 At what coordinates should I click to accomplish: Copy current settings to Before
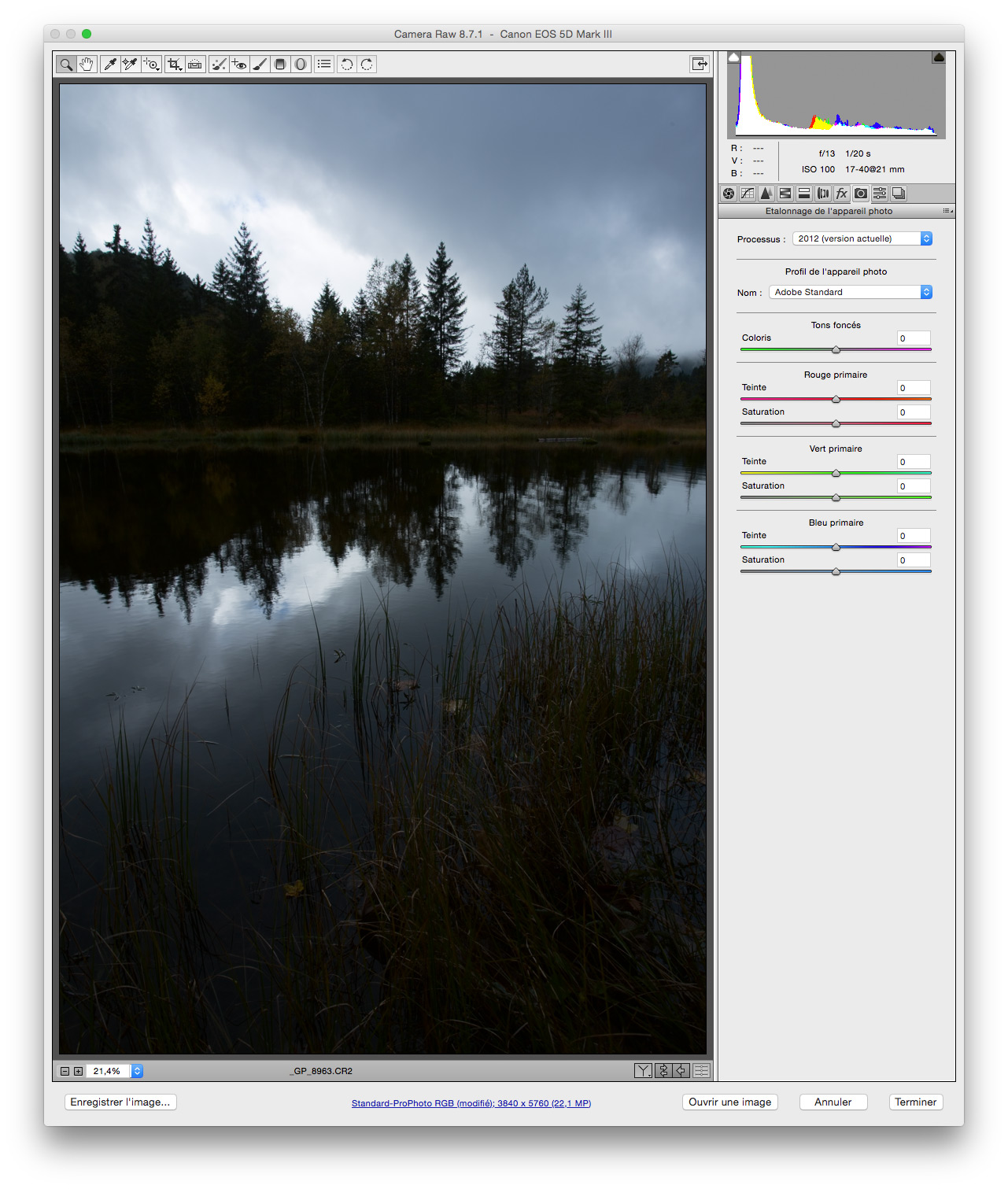(681, 1071)
